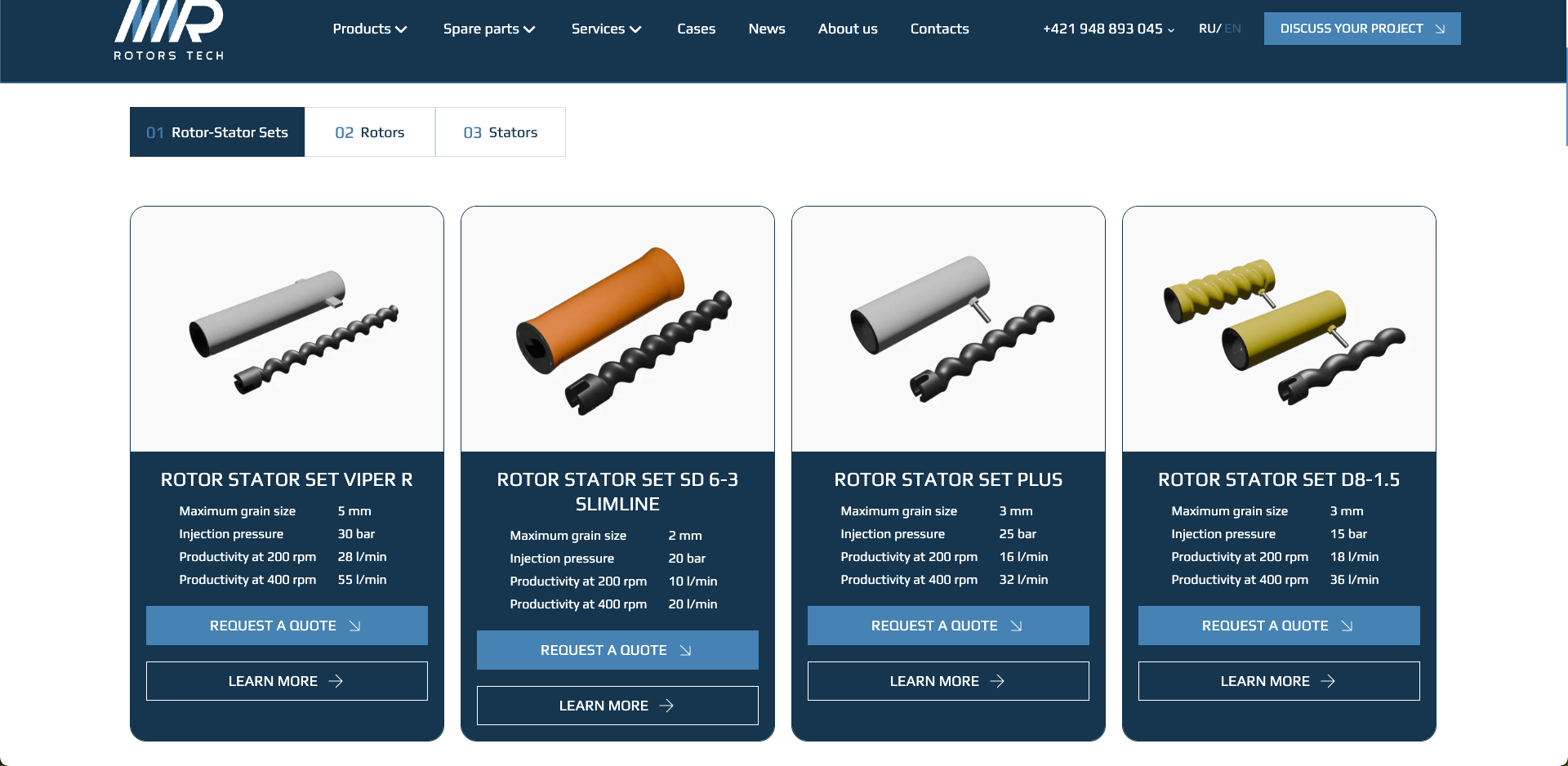Click the Rotors Tech logo
Viewport: 1568px width, 766px height.
click(x=169, y=30)
